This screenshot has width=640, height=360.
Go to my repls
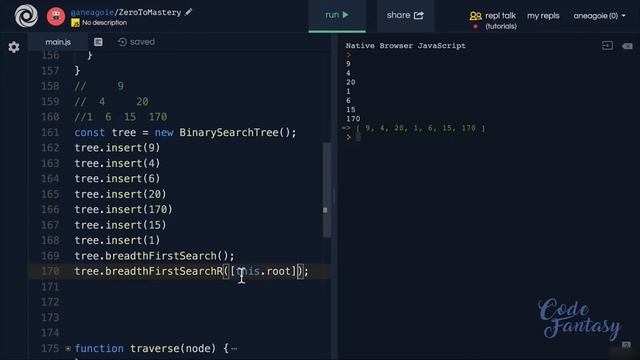pyautogui.click(x=543, y=16)
